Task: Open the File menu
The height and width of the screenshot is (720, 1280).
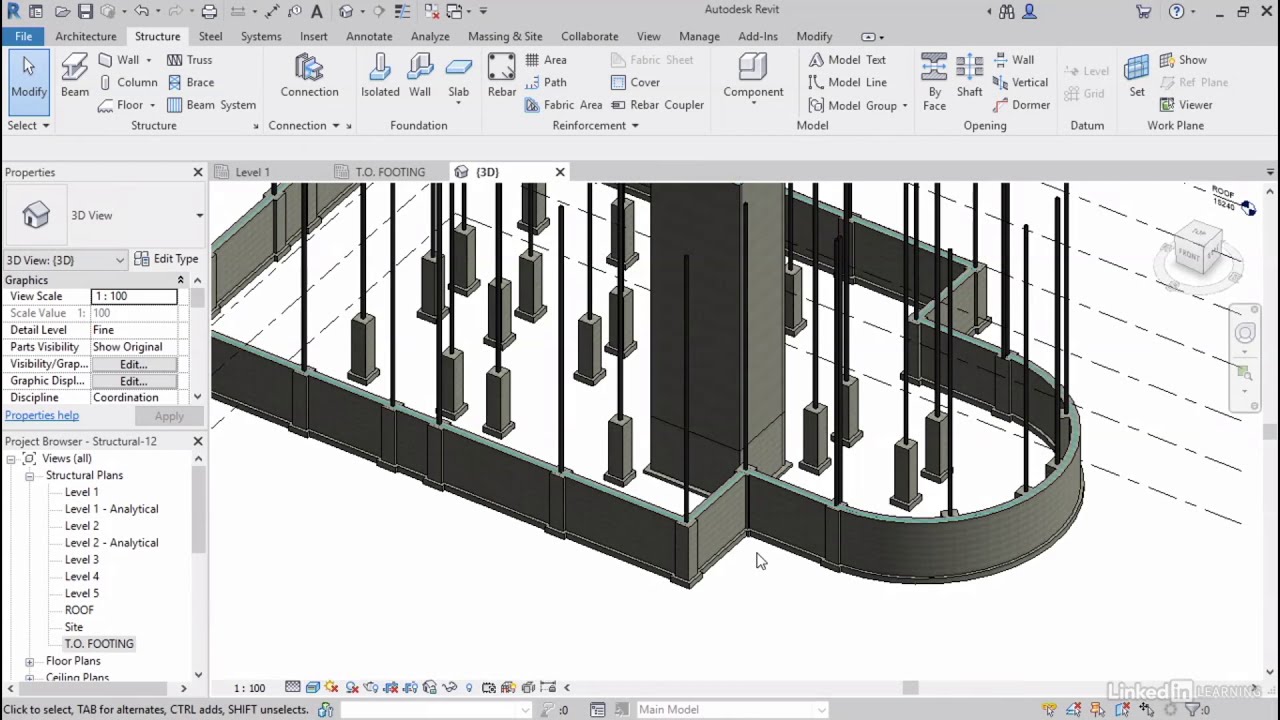Action: (23, 36)
